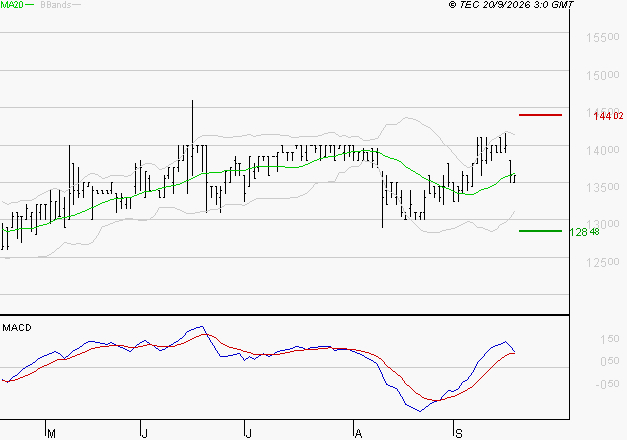Image resolution: width=627 pixels, height=440 pixels.
Task: Click the M month marker on time axis
Action: click(x=51, y=434)
